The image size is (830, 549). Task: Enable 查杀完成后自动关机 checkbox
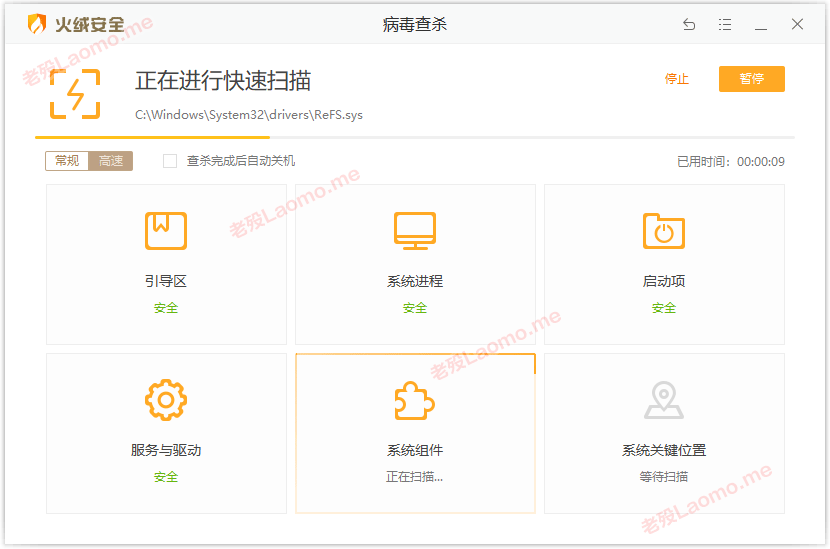click(x=170, y=161)
